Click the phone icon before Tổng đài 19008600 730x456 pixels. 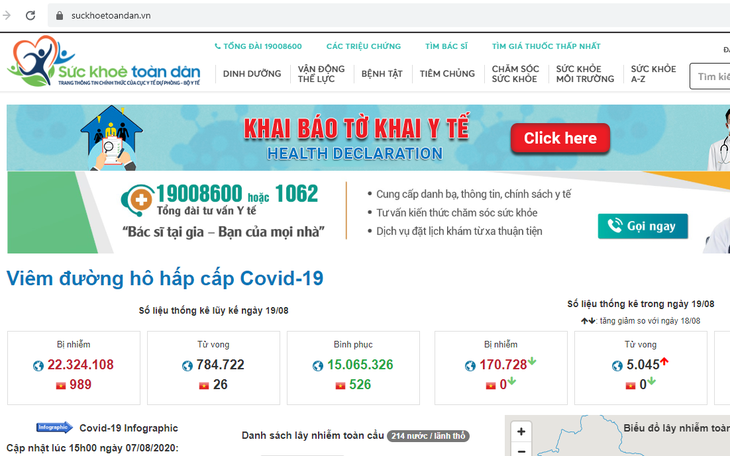tap(217, 46)
